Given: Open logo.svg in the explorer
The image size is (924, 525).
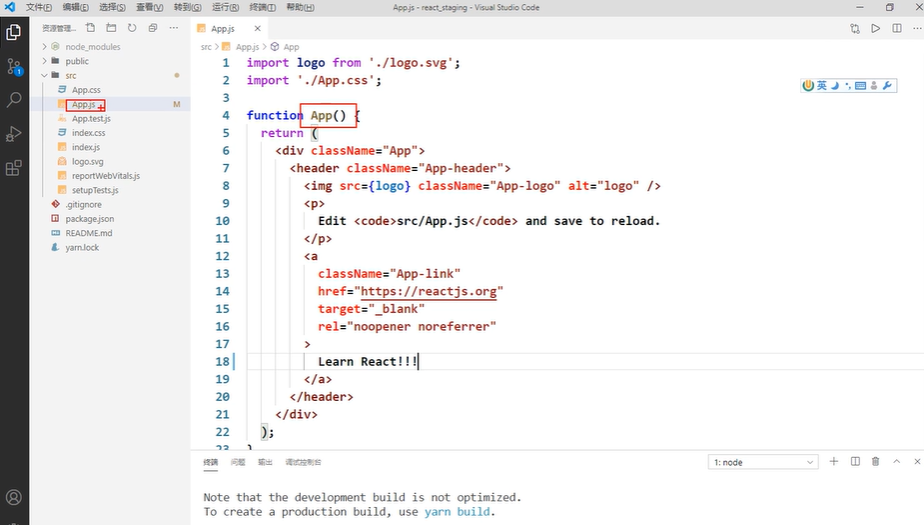Looking at the screenshot, I should point(87,161).
